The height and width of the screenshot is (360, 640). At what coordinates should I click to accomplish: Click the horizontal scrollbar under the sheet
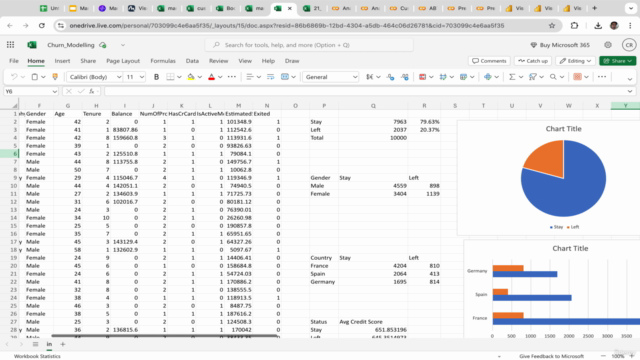tap(164, 336)
